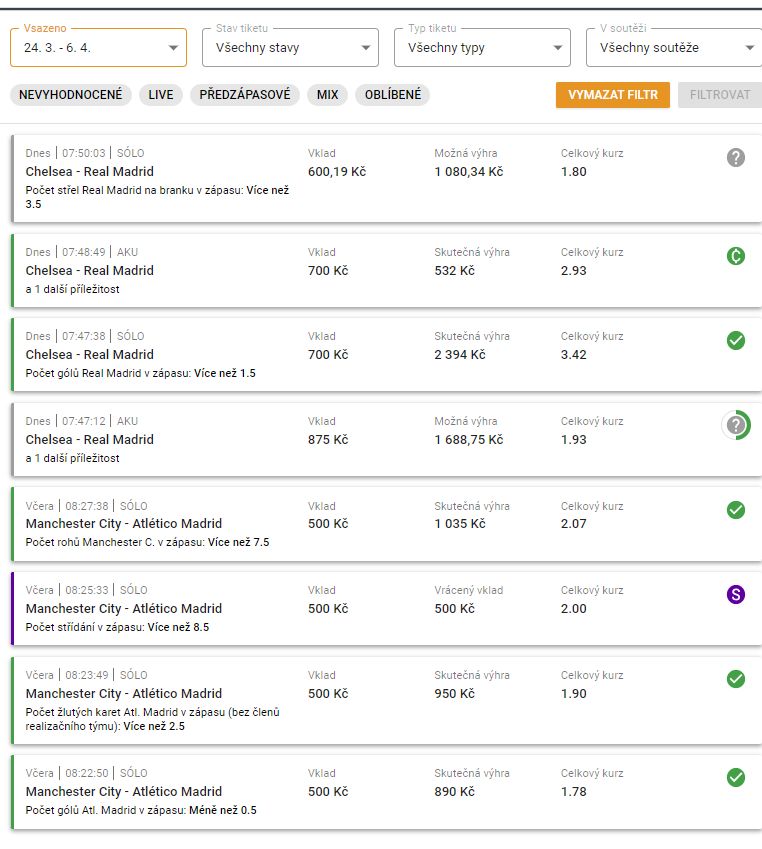Click actual win 950 Kč
This screenshot has height=849, width=762.
(454, 694)
